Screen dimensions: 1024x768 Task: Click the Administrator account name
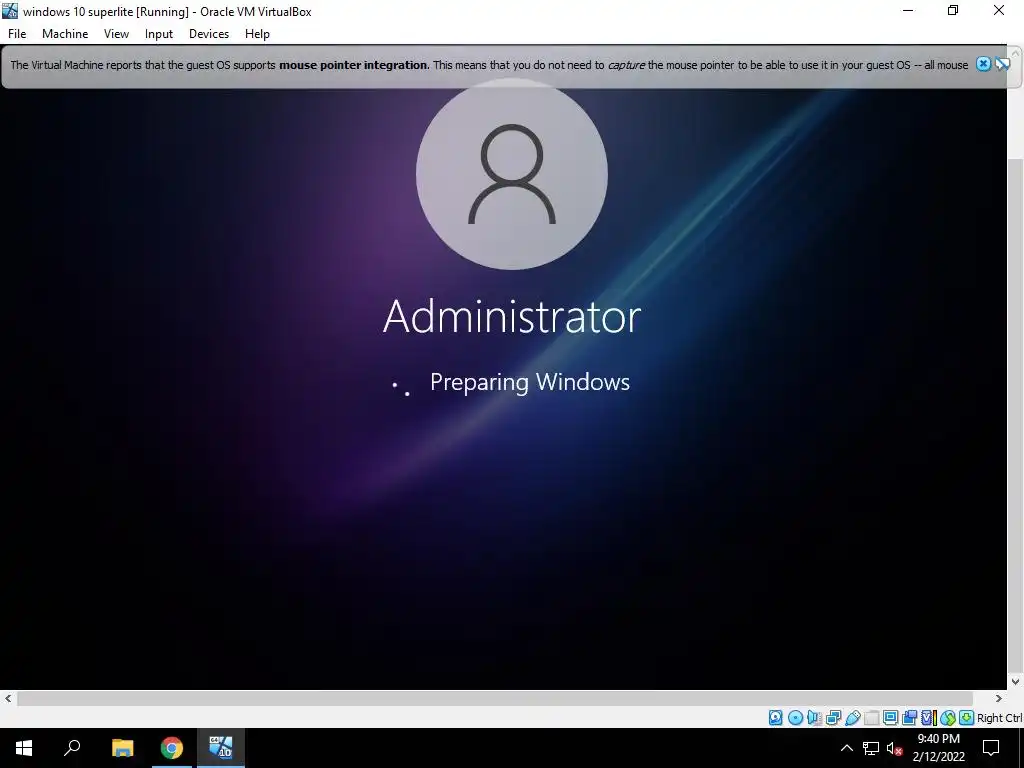tap(512, 317)
